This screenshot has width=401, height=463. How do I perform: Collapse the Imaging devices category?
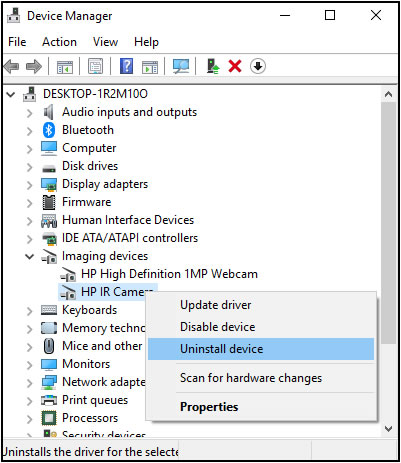[x=30, y=256]
